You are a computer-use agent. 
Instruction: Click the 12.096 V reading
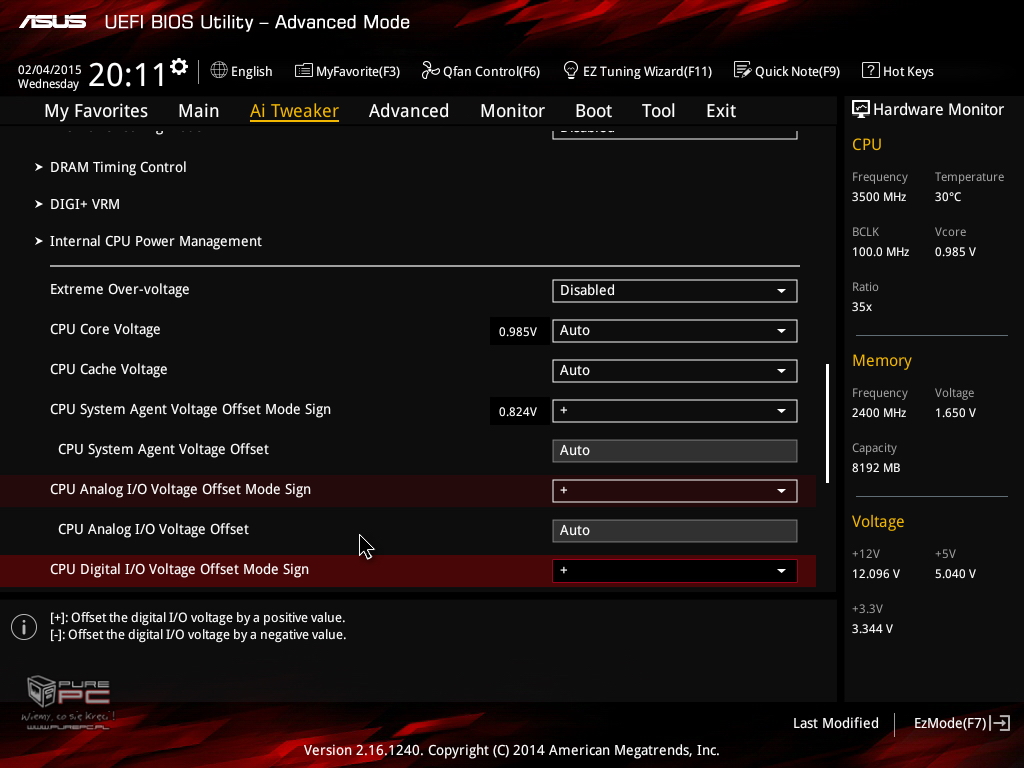tap(876, 573)
